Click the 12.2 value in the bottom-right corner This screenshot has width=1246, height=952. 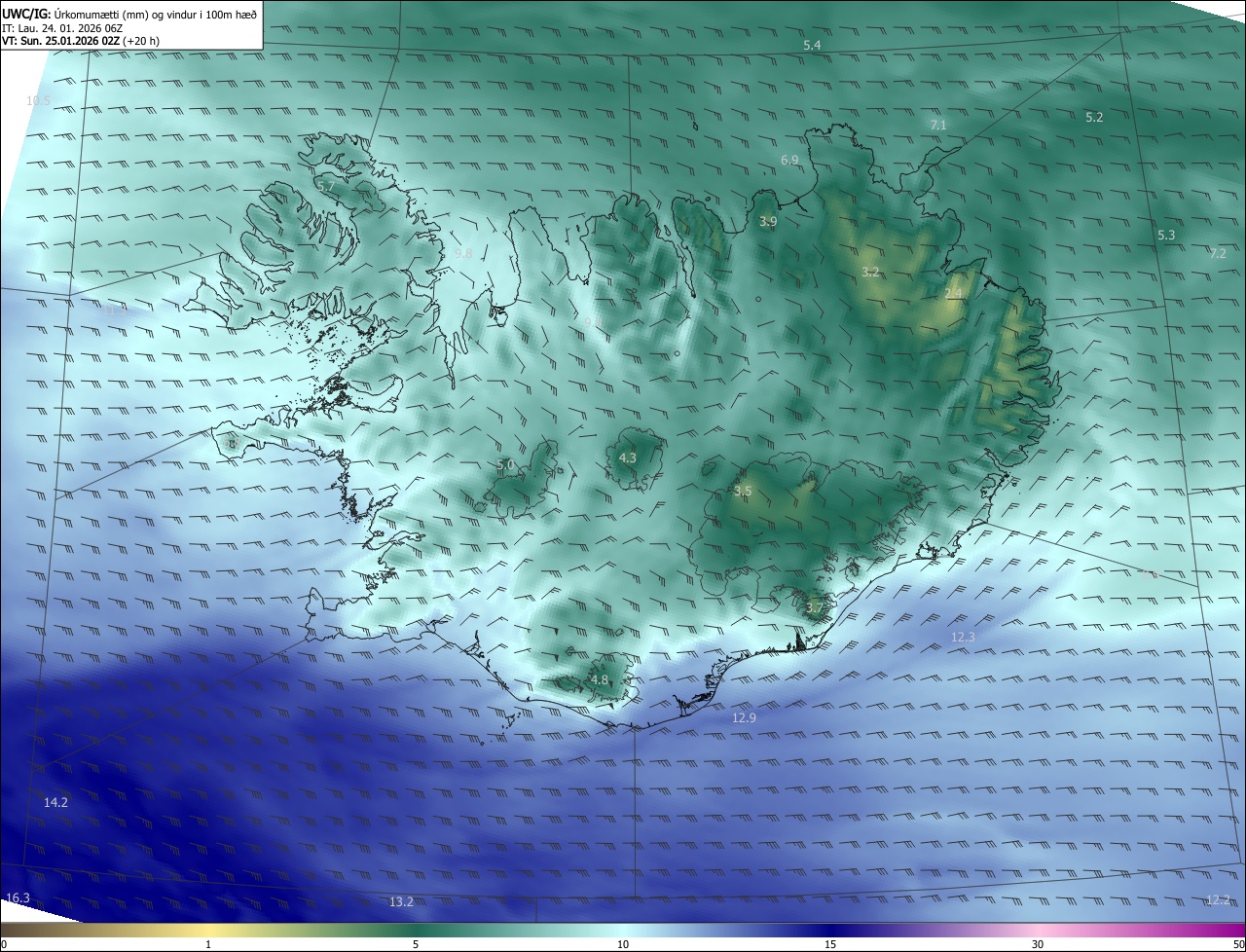[x=1218, y=900]
